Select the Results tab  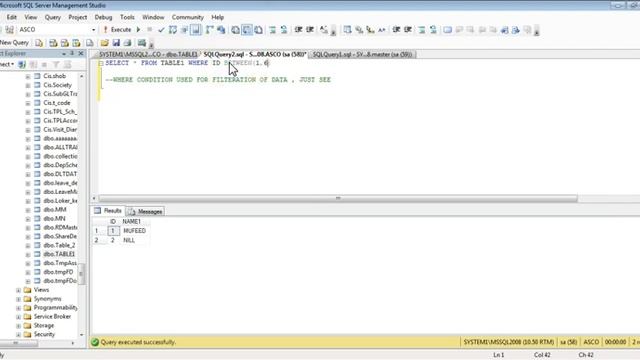pyautogui.click(x=108, y=211)
